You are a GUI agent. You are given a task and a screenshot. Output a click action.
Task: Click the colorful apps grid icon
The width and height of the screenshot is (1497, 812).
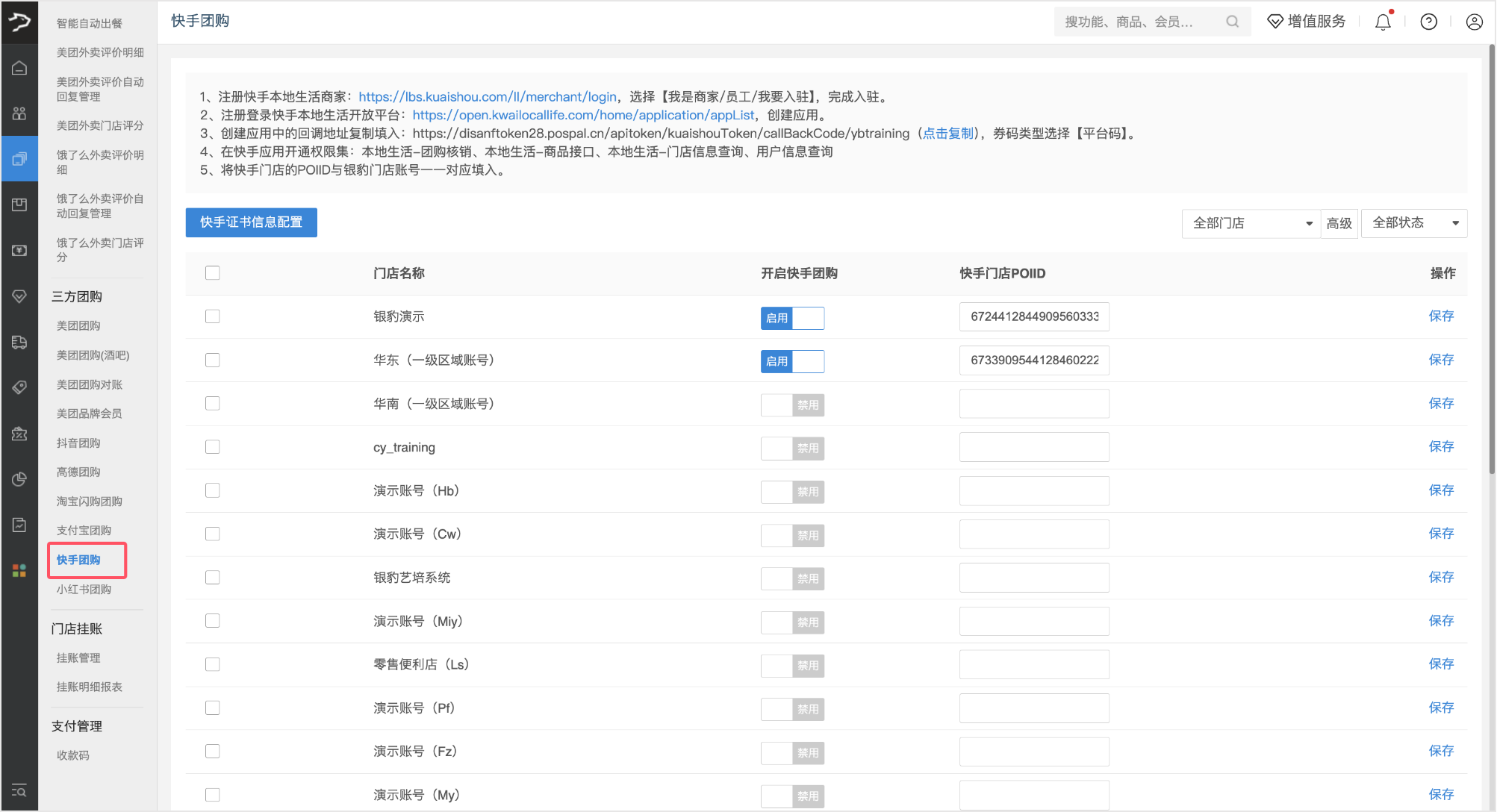point(19,571)
